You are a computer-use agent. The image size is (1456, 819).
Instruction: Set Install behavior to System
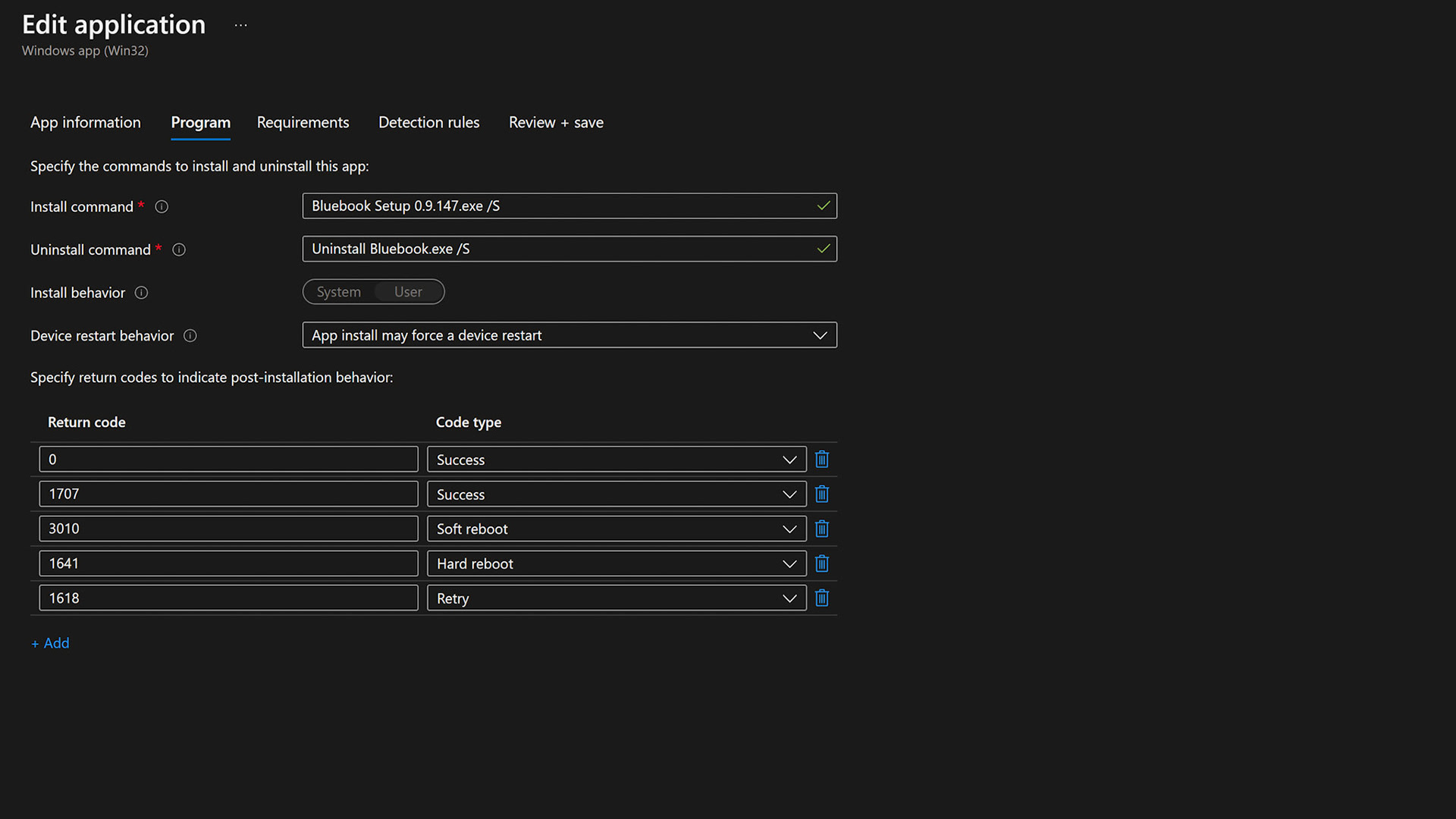click(x=338, y=292)
